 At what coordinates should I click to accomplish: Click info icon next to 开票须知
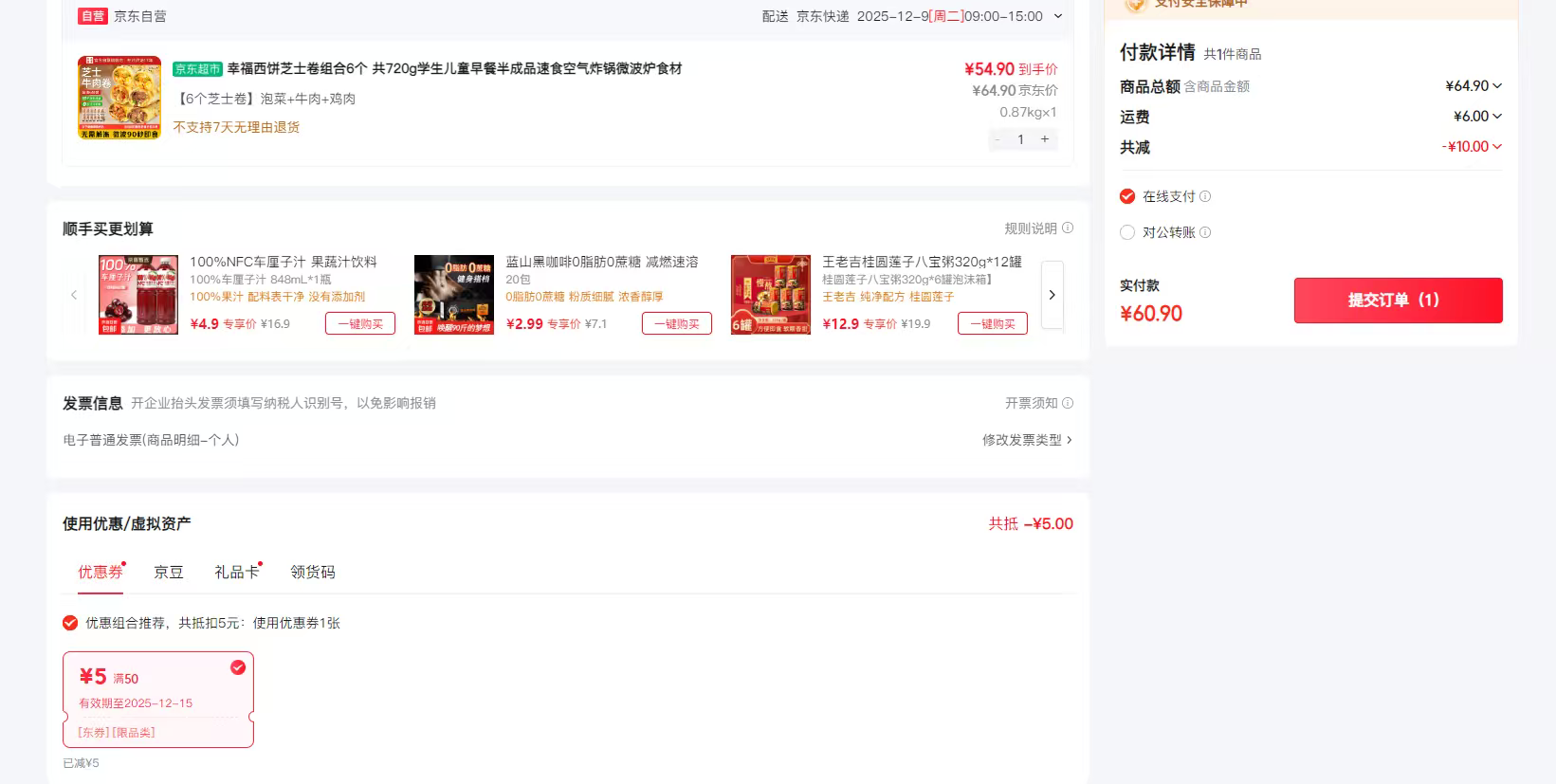[1068, 403]
